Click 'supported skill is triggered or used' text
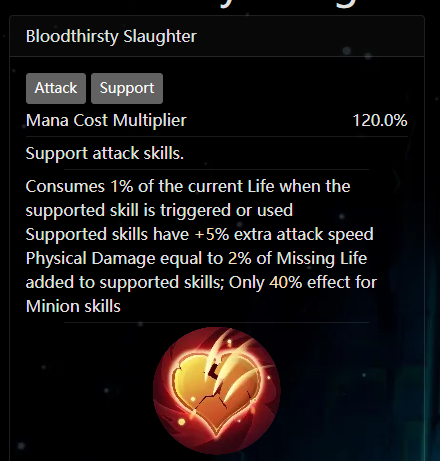 (159, 210)
